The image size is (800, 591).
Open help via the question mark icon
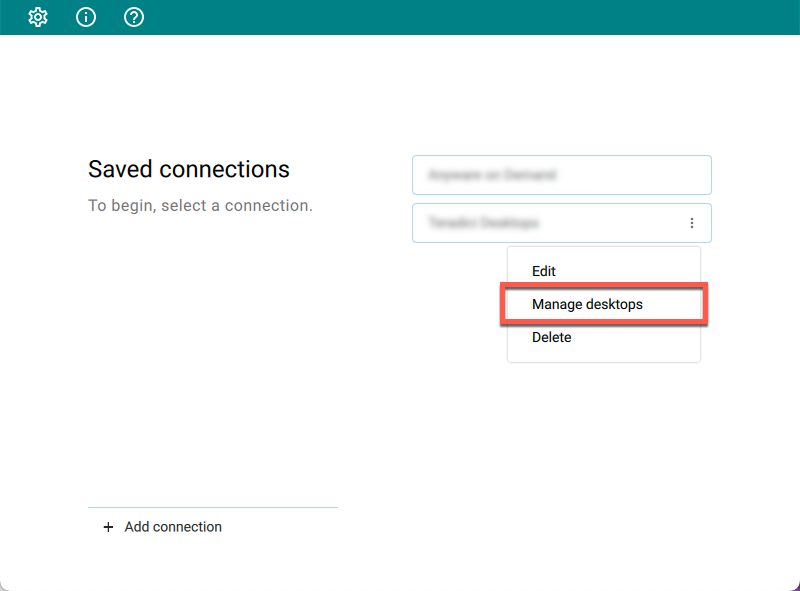134,17
